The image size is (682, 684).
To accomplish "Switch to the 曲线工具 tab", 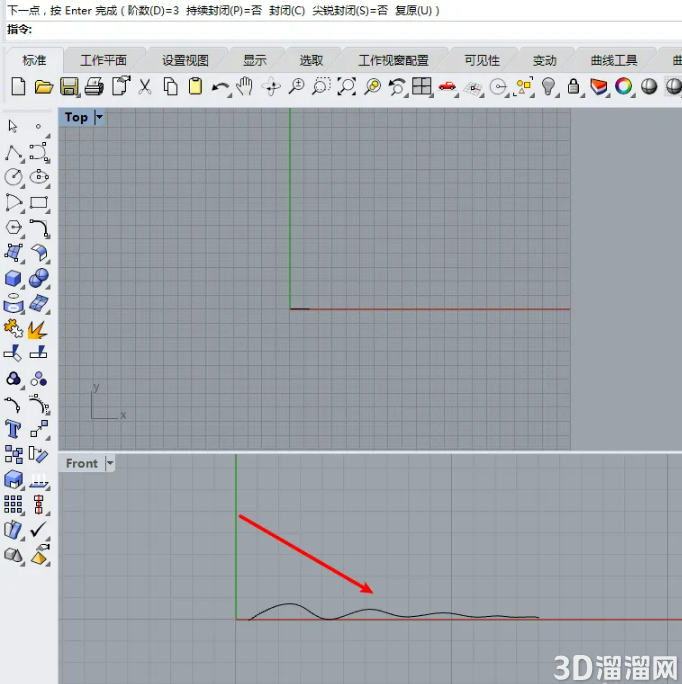I will coord(614,60).
